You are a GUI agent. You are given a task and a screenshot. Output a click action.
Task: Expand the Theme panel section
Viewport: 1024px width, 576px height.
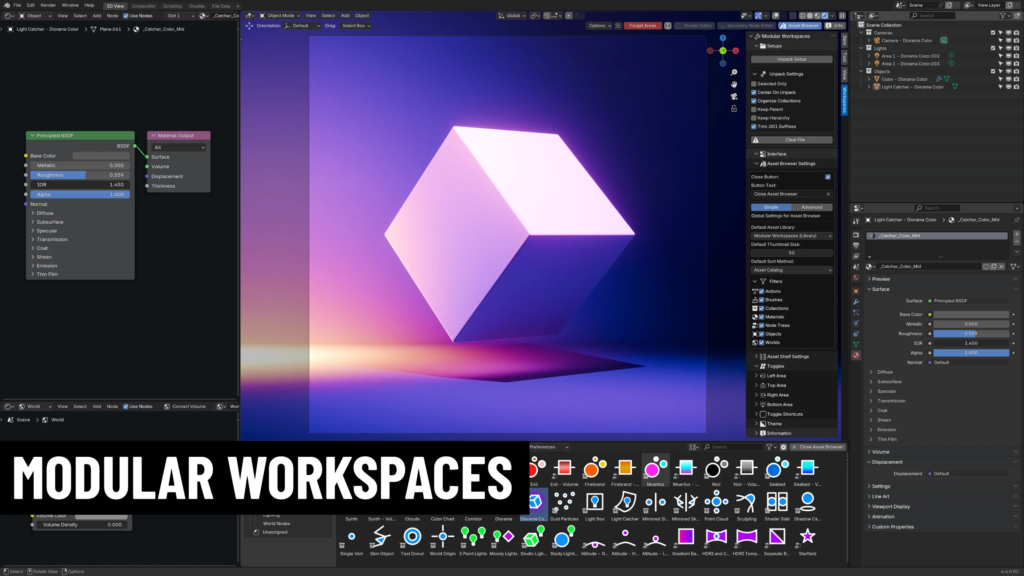click(774, 424)
